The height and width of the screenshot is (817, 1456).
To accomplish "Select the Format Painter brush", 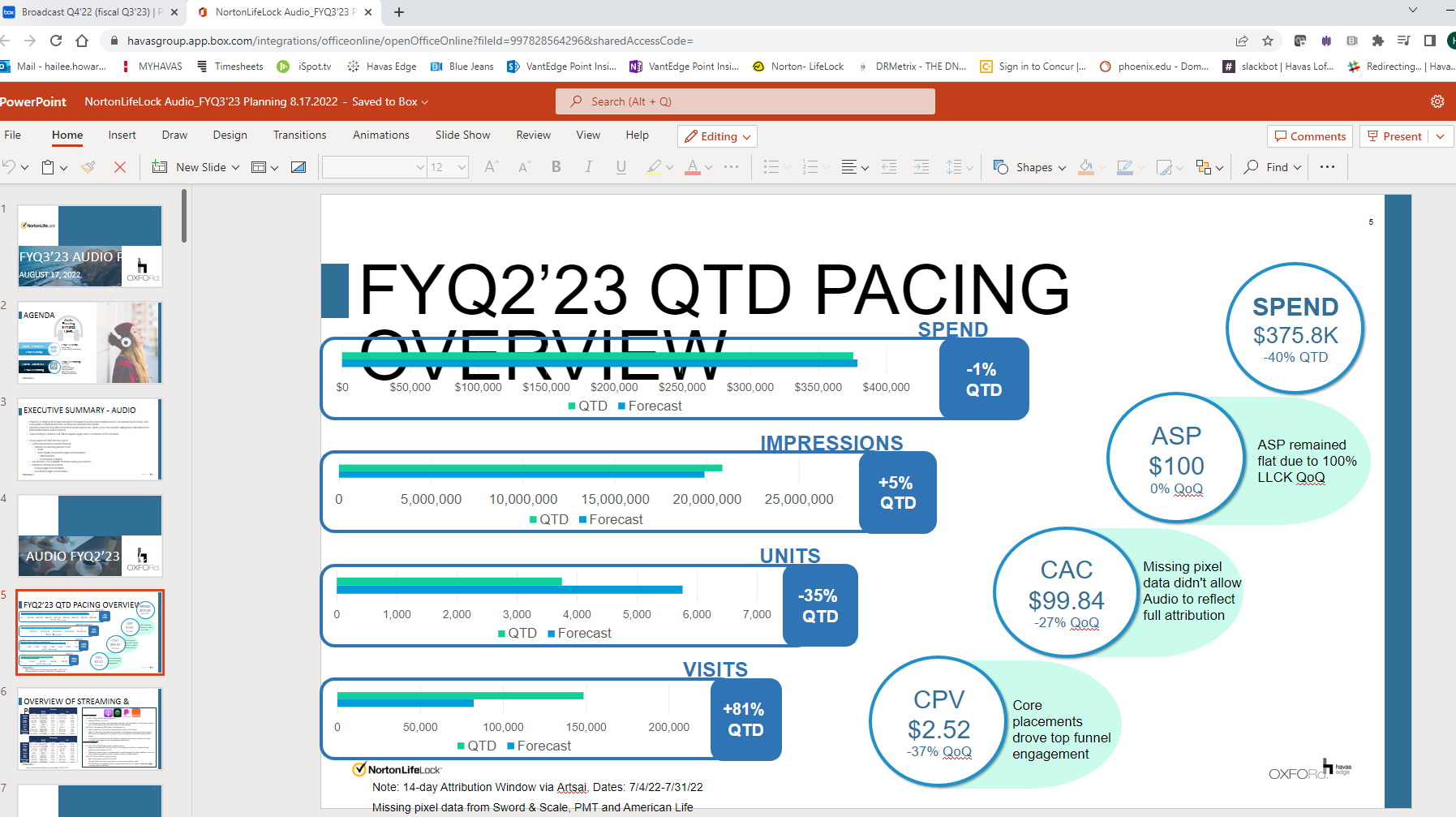I will (x=88, y=167).
